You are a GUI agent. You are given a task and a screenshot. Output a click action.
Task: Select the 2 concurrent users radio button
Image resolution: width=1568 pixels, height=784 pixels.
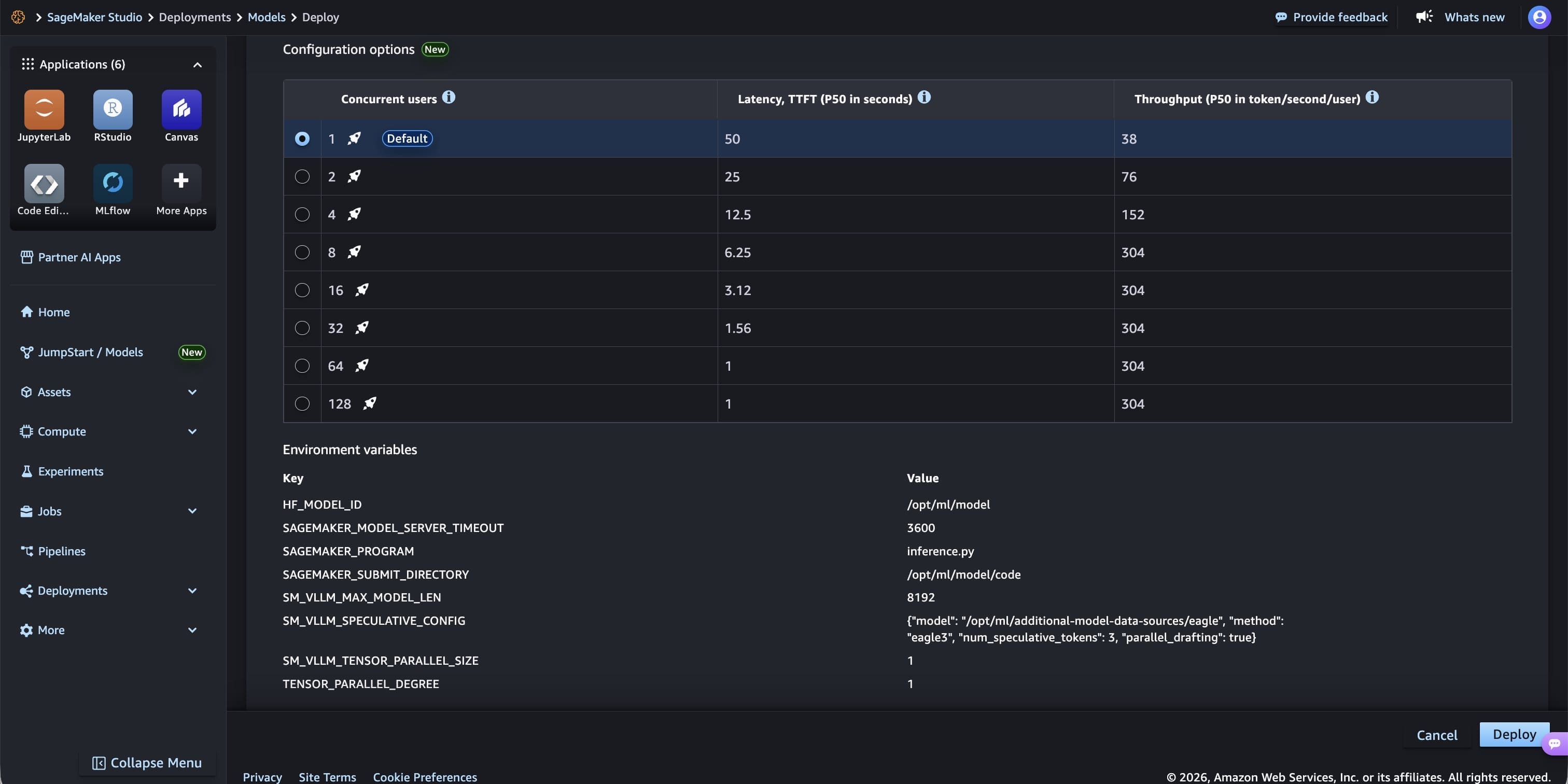point(302,176)
